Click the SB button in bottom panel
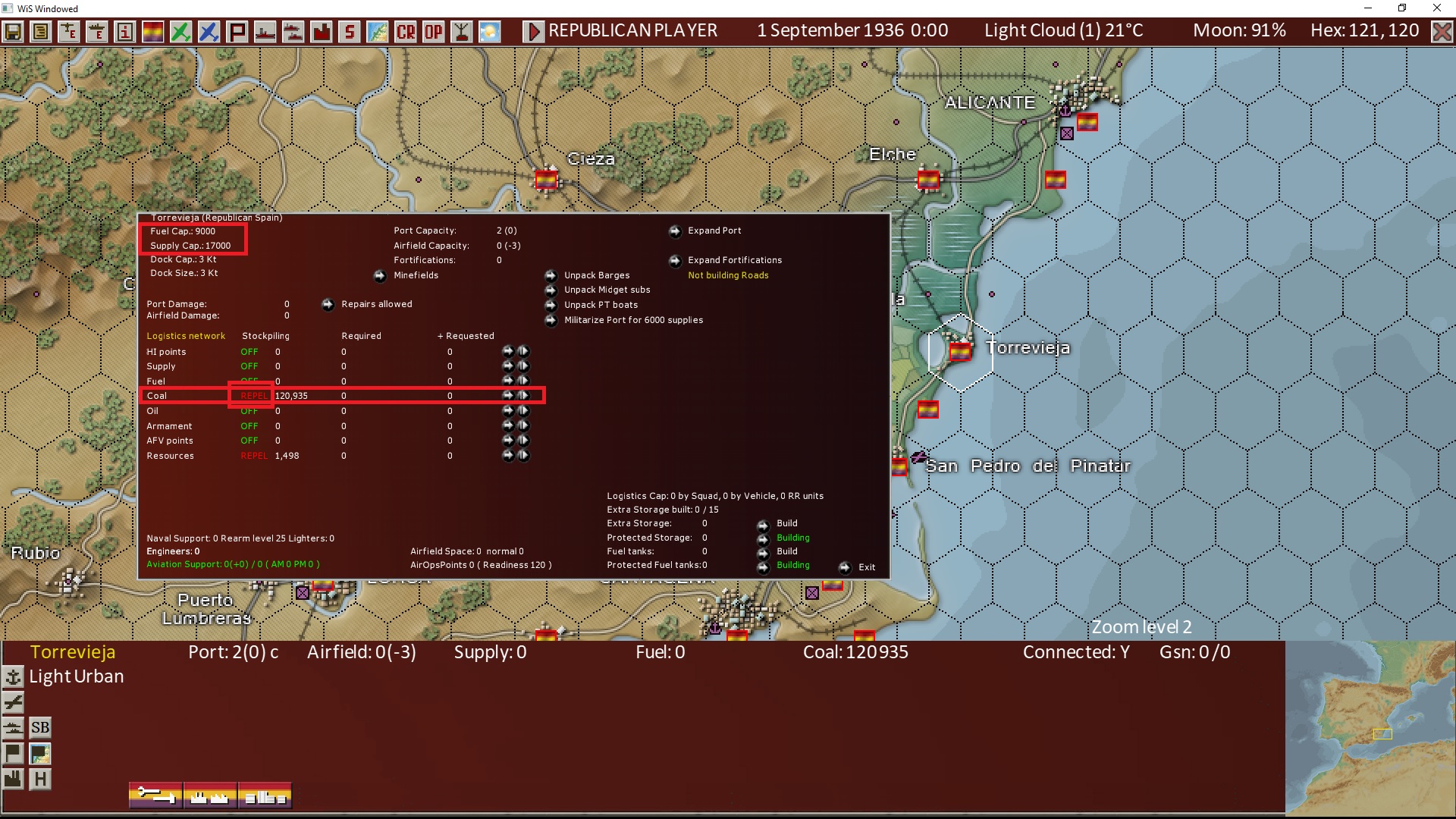 40,728
